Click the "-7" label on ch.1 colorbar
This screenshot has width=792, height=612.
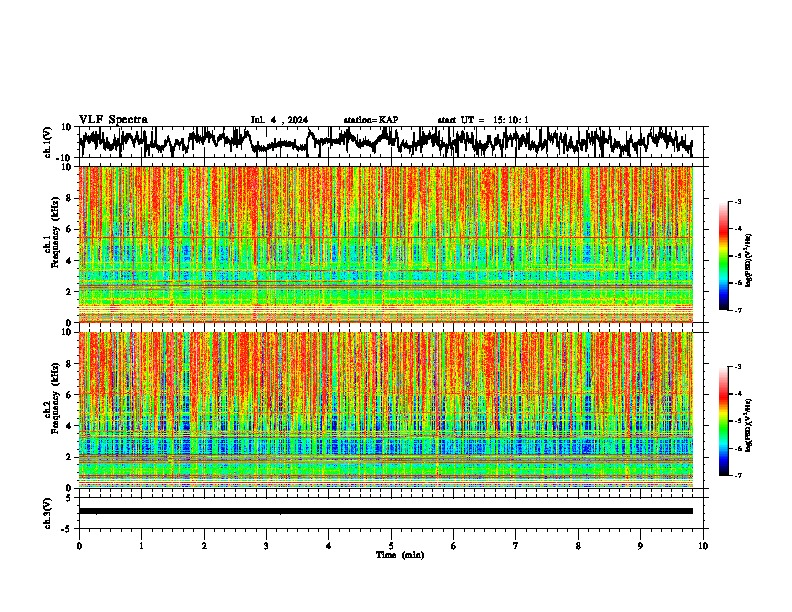737,310
